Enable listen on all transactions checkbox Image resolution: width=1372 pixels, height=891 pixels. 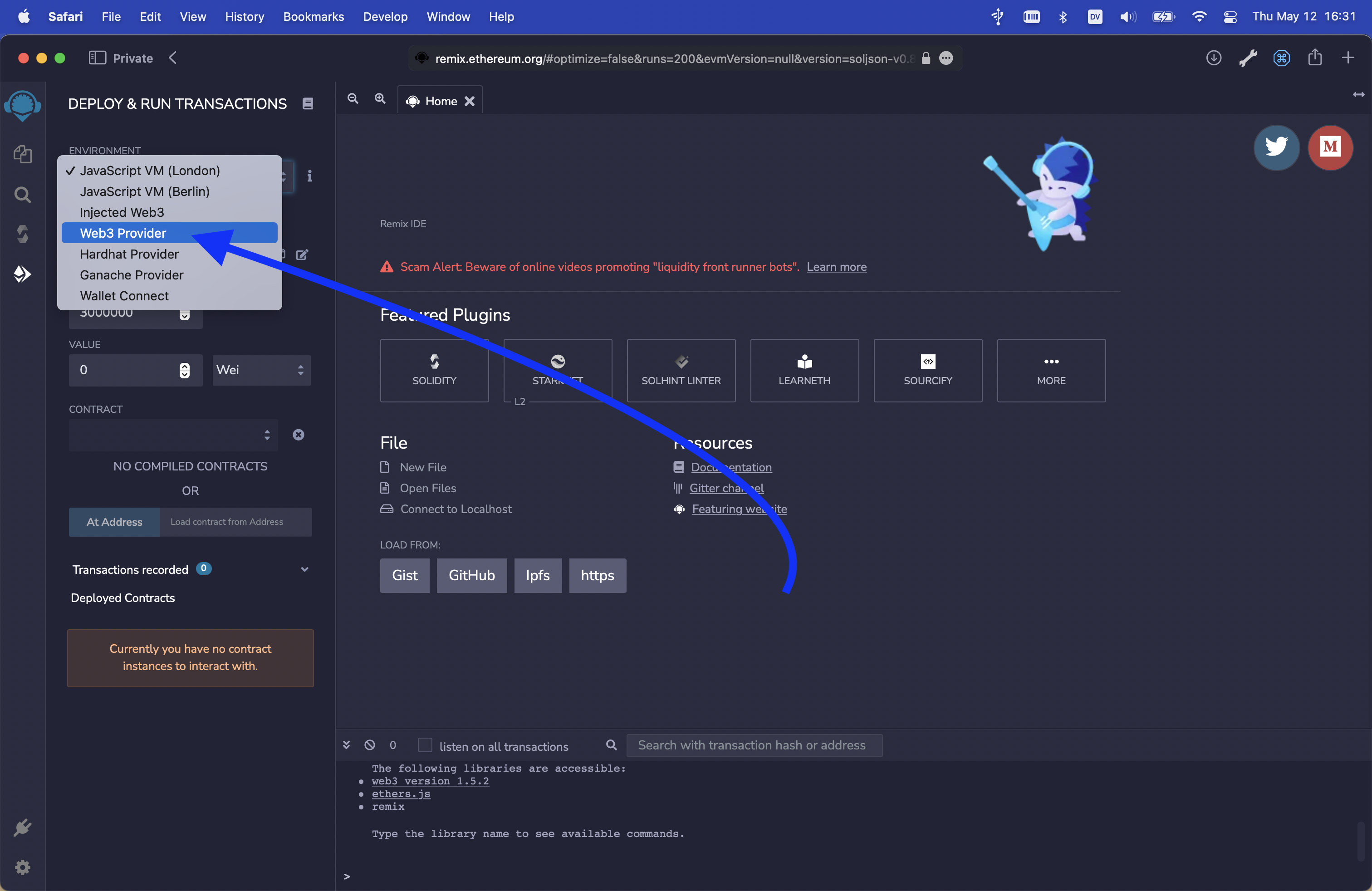pyautogui.click(x=425, y=745)
